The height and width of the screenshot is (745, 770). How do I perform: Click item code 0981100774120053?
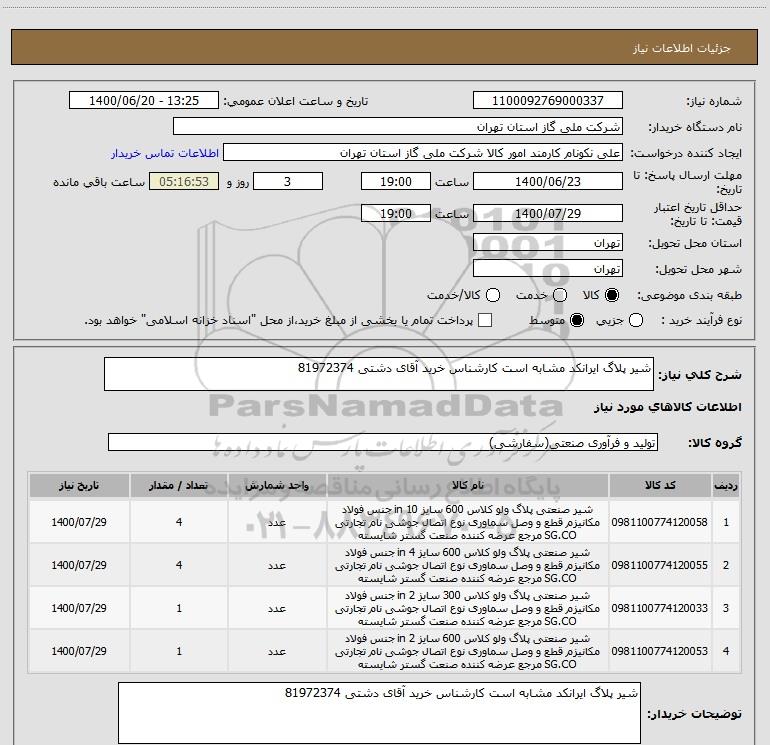660,651
